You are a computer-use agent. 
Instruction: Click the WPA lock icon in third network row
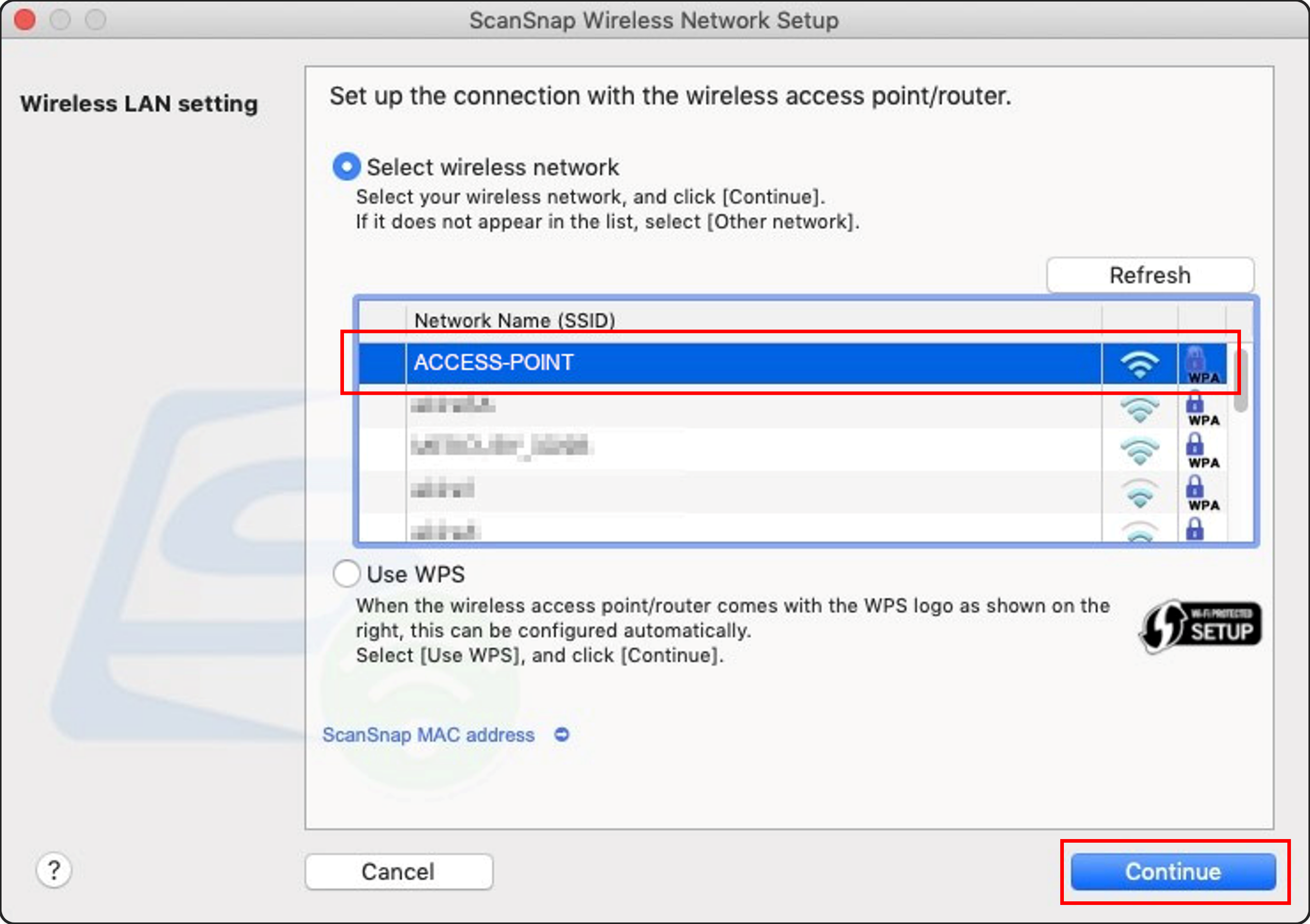pos(1203,450)
